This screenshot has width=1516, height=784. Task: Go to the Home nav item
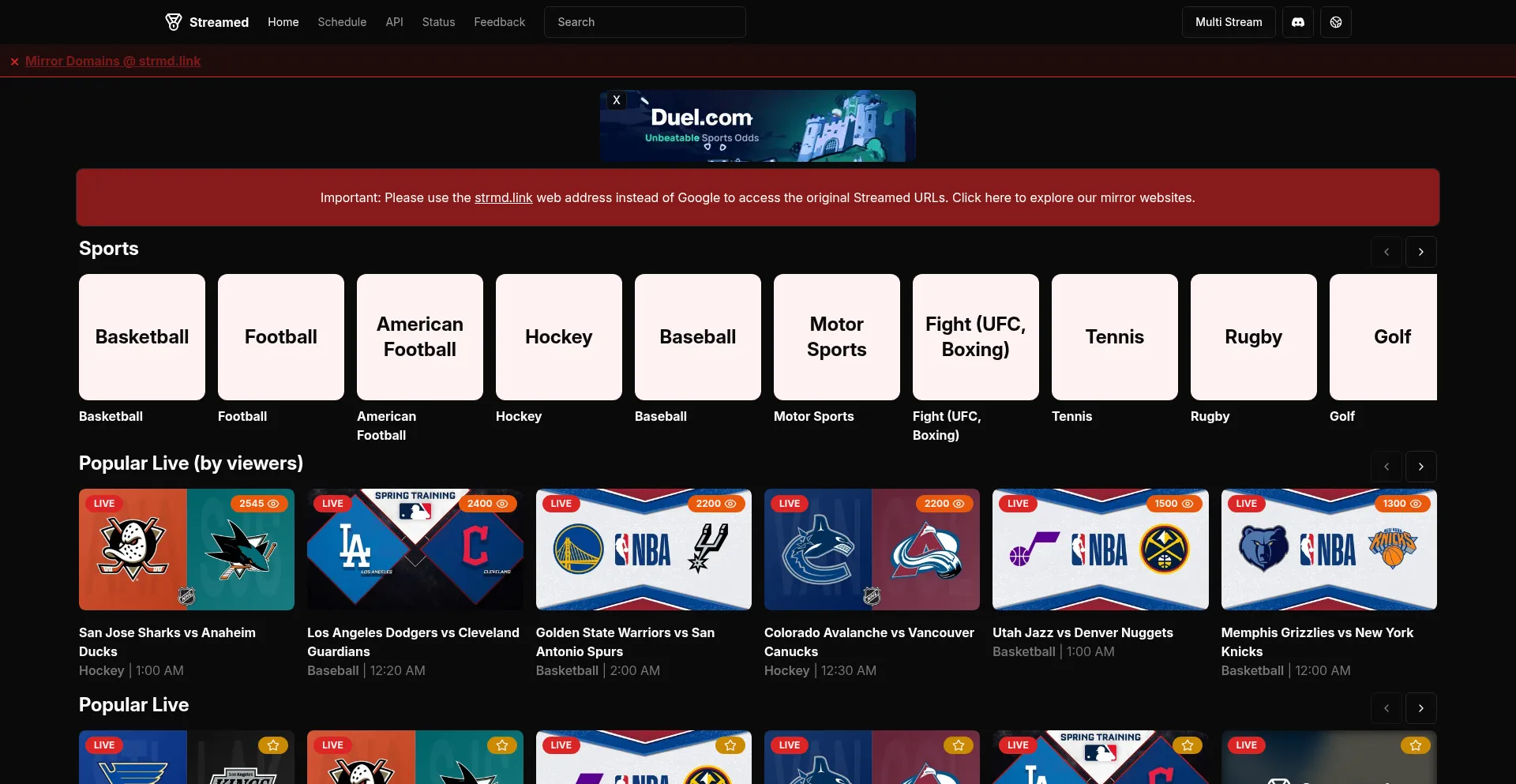pos(283,22)
